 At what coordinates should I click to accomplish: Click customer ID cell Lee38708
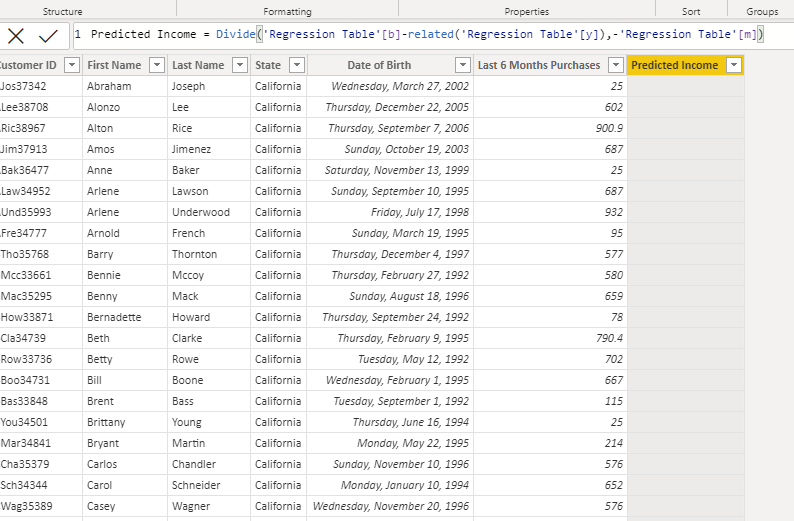(24, 107)
